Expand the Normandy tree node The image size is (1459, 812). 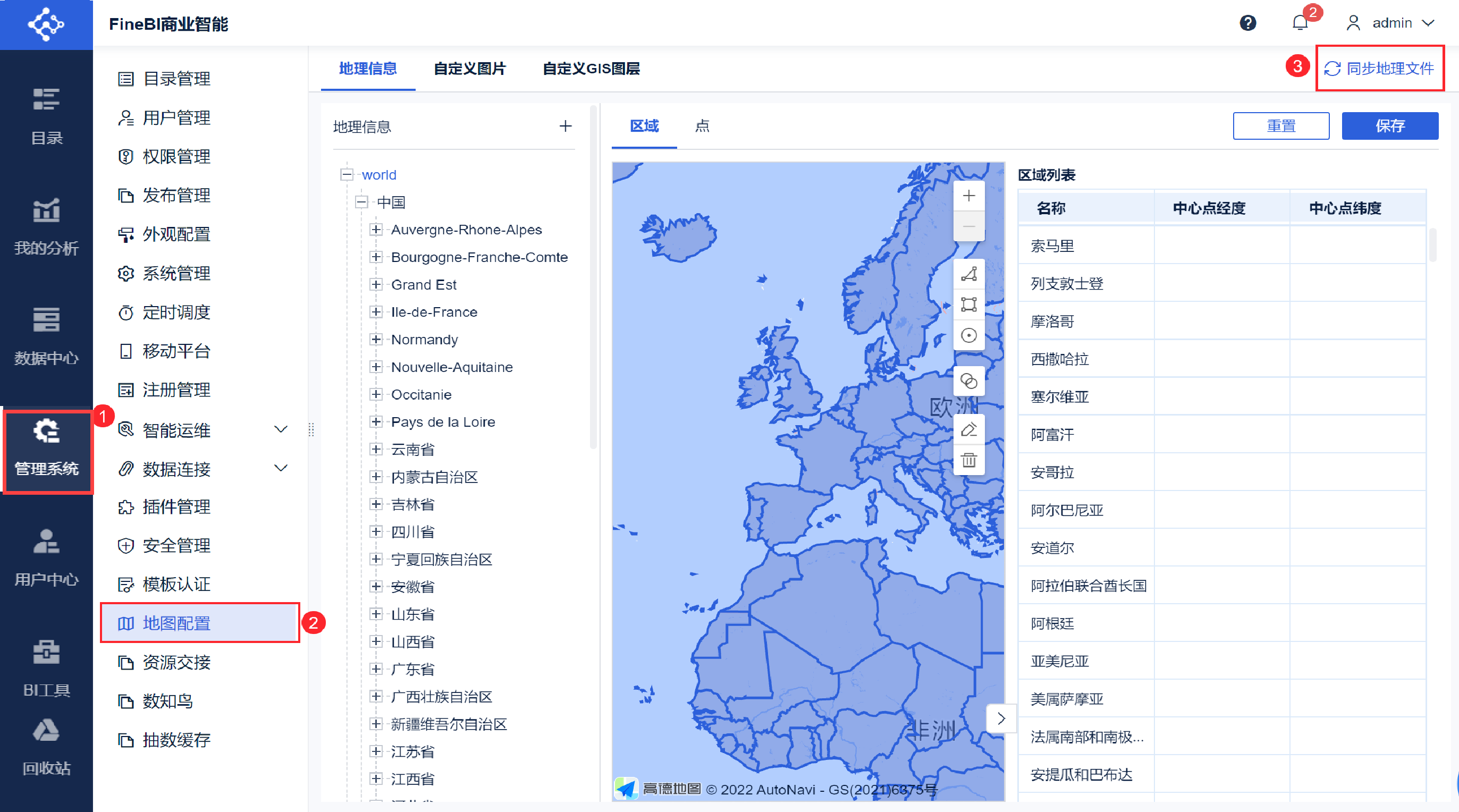(375, 339)
